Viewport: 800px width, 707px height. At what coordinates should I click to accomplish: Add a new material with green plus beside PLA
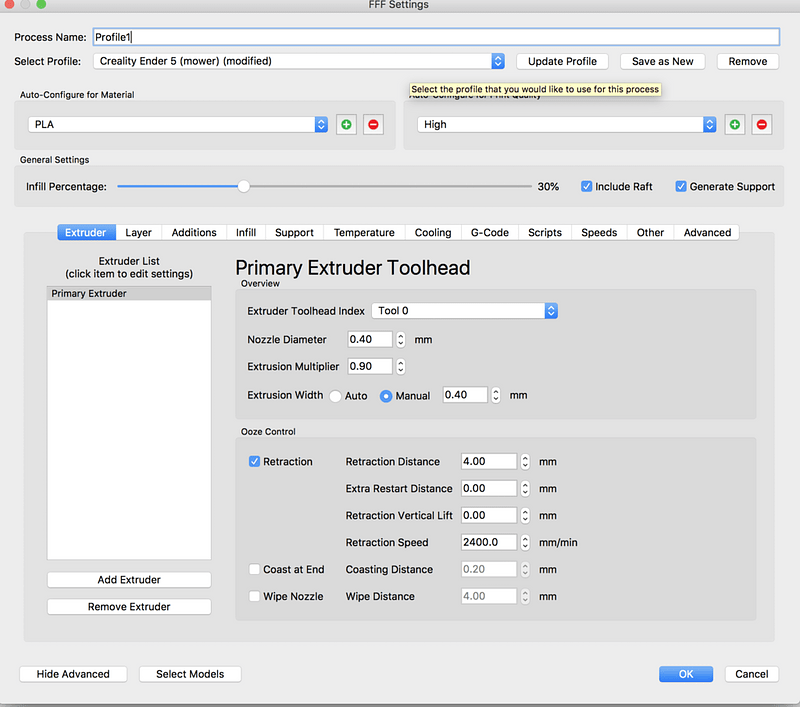click(x=346, y=124)
